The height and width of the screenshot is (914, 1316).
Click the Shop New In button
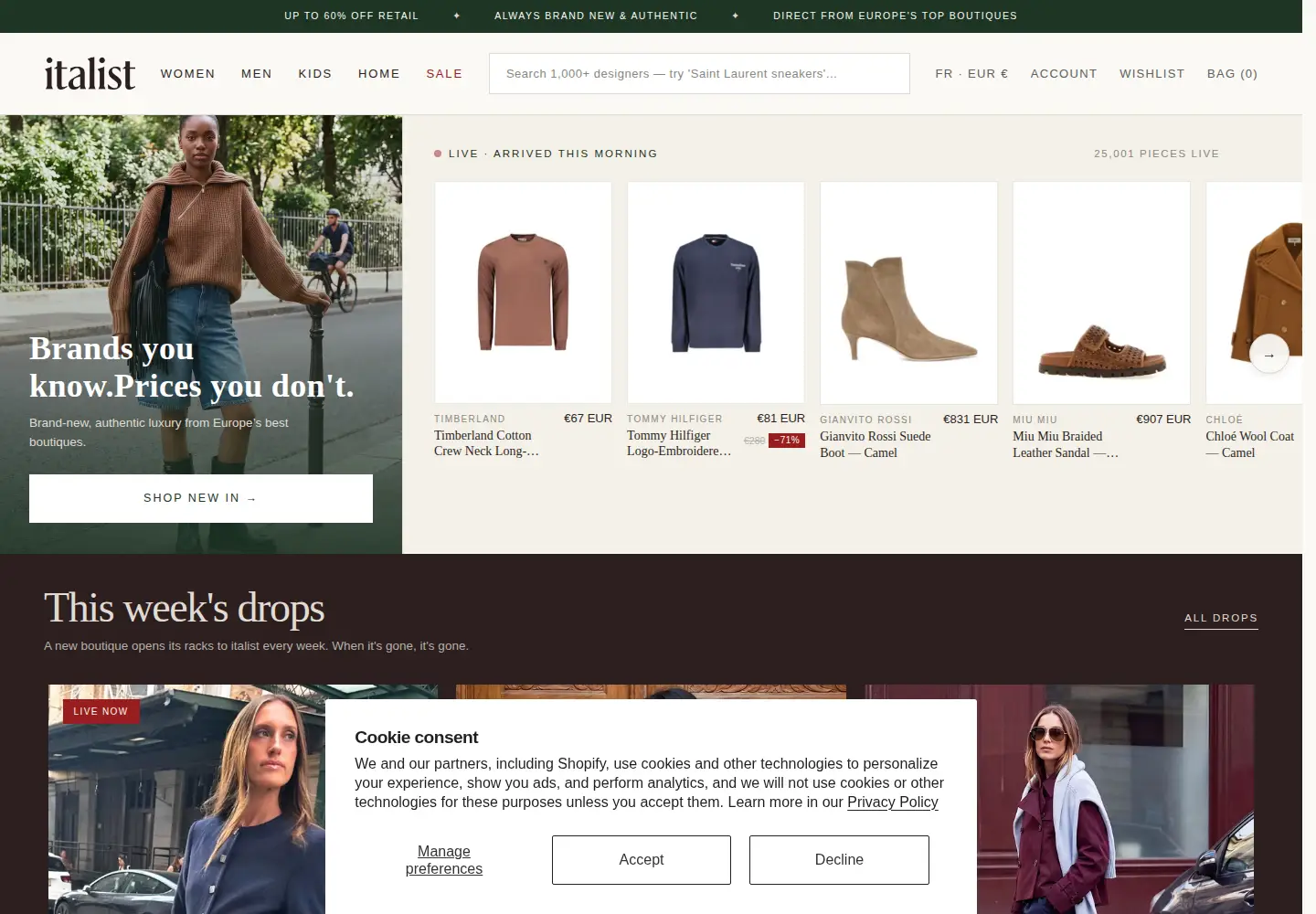point(201,498)
